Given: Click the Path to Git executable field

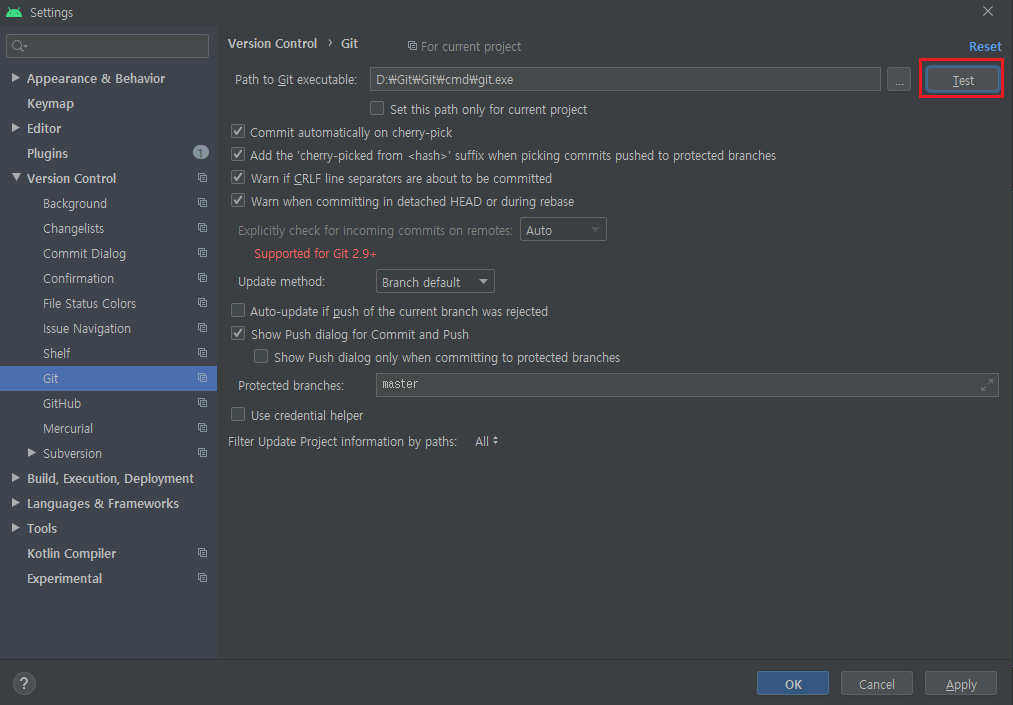Looking at the screenshot, I should click(x=625, y=79).
